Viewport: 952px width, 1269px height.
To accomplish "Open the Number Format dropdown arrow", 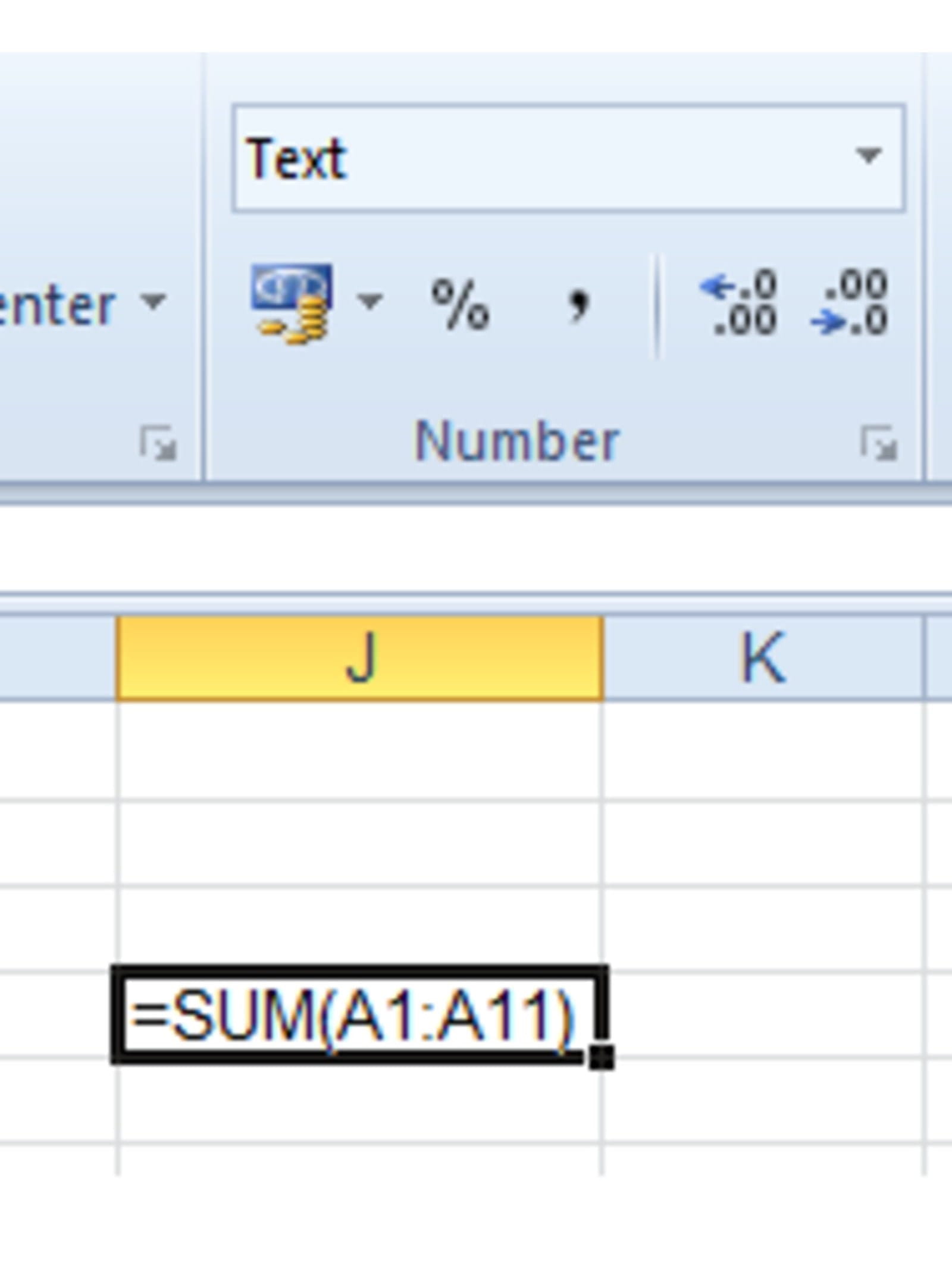I will (x=868, y=156).
